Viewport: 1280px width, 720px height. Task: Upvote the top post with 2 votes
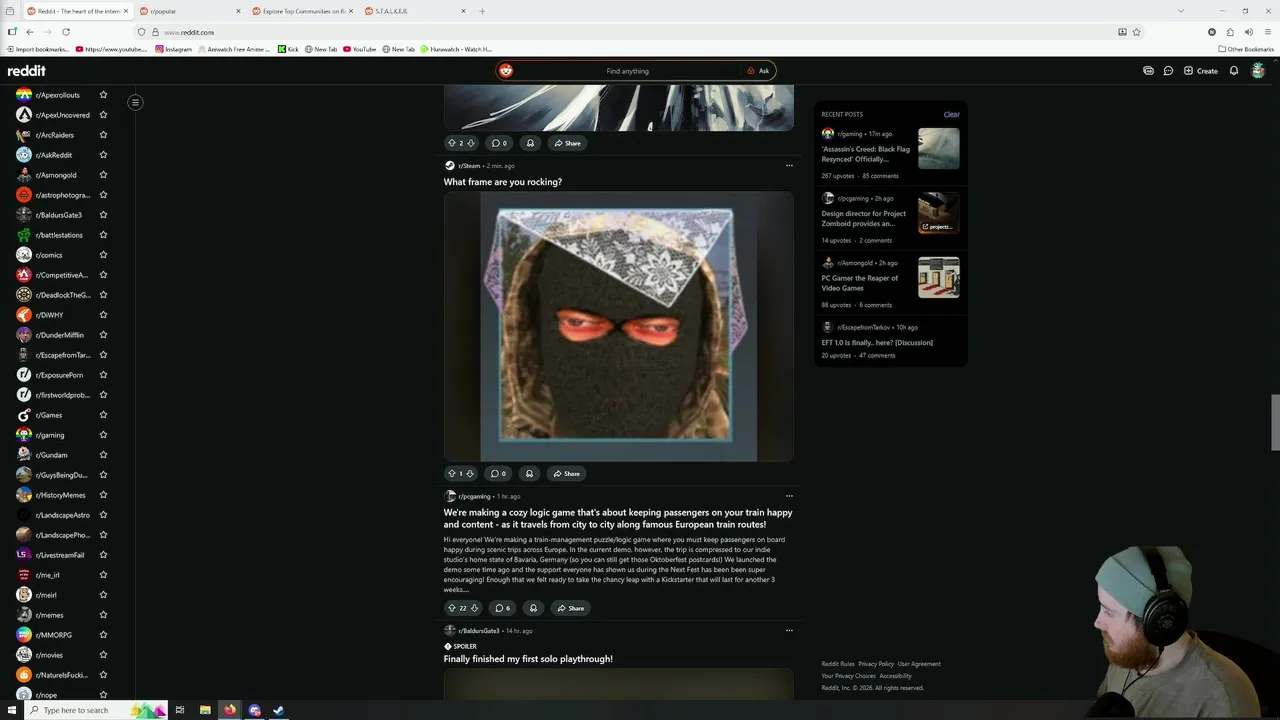pos(452,143)
